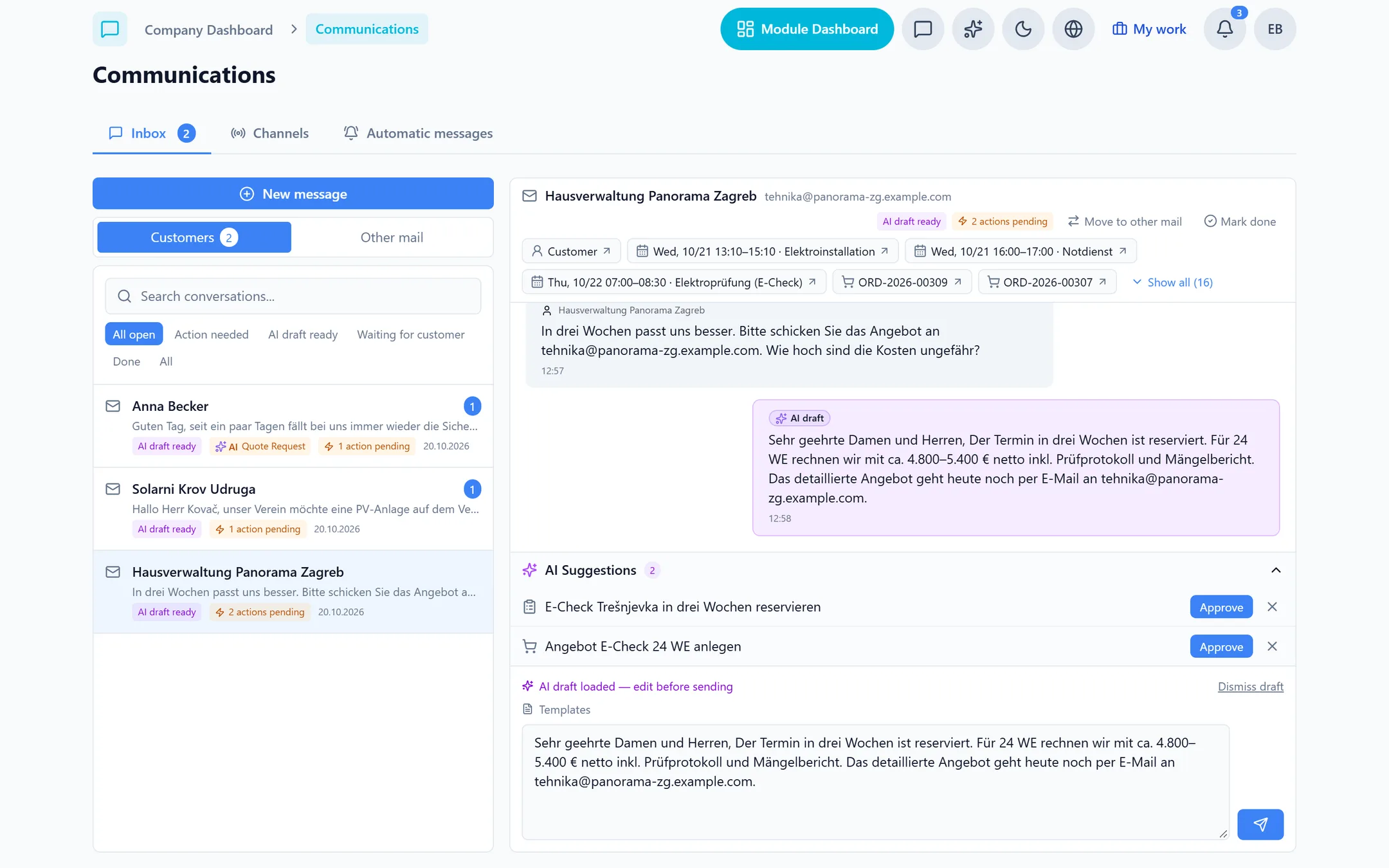Viewport: 1389px width, 868px height.
Task: Open Anna Becker conversation
Action: pos(293,426)
